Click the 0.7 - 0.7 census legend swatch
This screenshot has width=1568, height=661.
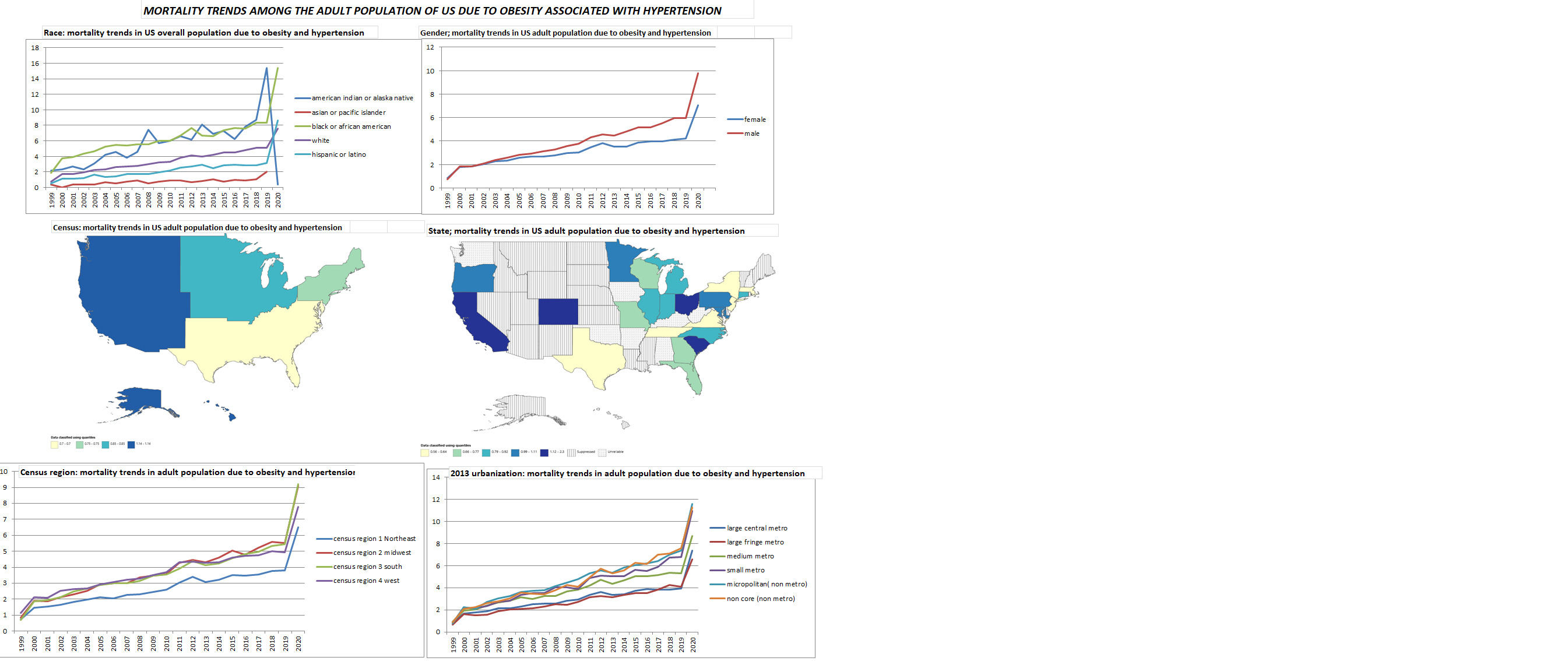[x=54, y=445]
